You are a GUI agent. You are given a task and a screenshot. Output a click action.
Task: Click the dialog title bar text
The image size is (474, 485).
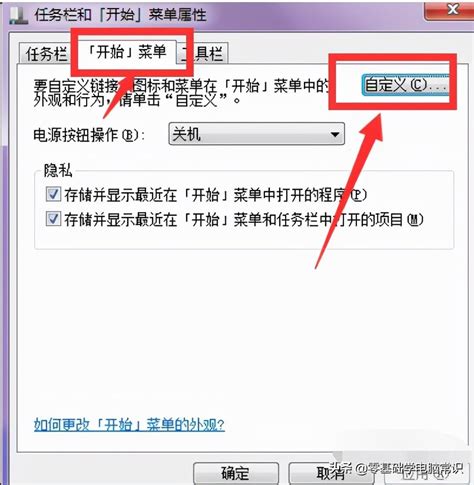click(x=120, y=15)
